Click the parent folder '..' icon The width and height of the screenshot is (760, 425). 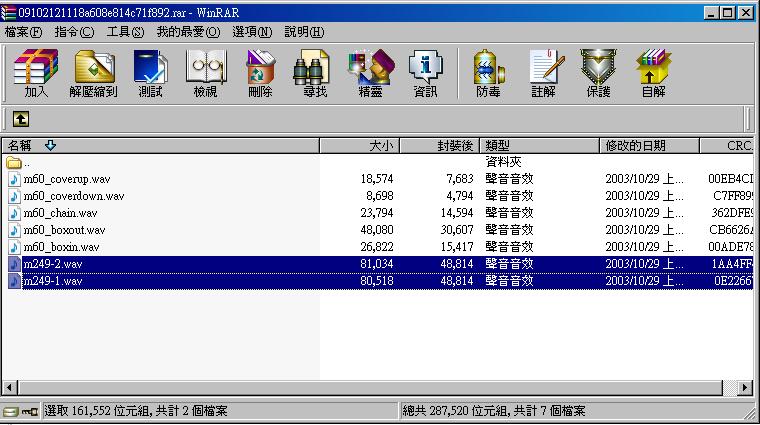(x=14, y=162)
